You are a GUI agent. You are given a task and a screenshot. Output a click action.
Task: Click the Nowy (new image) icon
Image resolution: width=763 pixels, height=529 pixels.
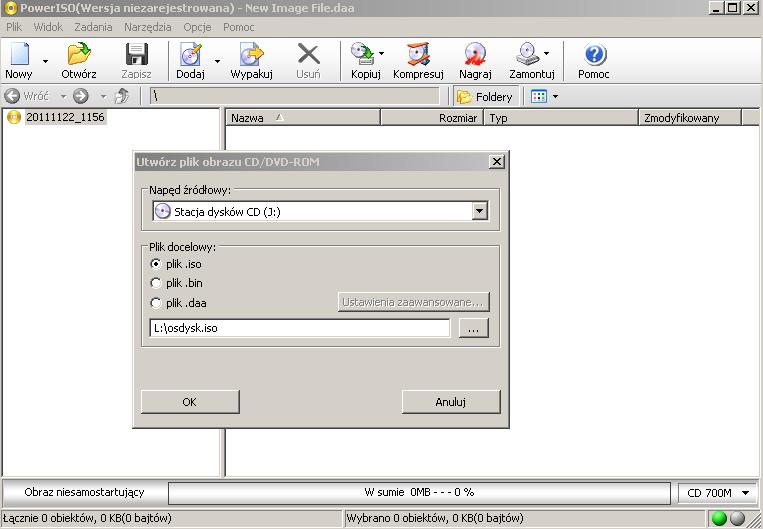pos(19,54)
